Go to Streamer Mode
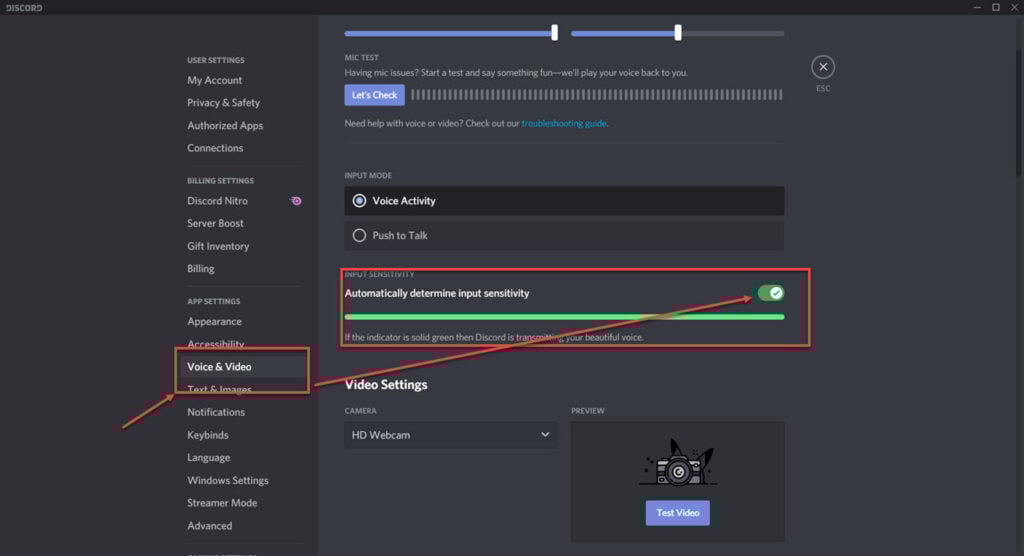This screenshot has height=556, width=1024. [x=222, y=503]
